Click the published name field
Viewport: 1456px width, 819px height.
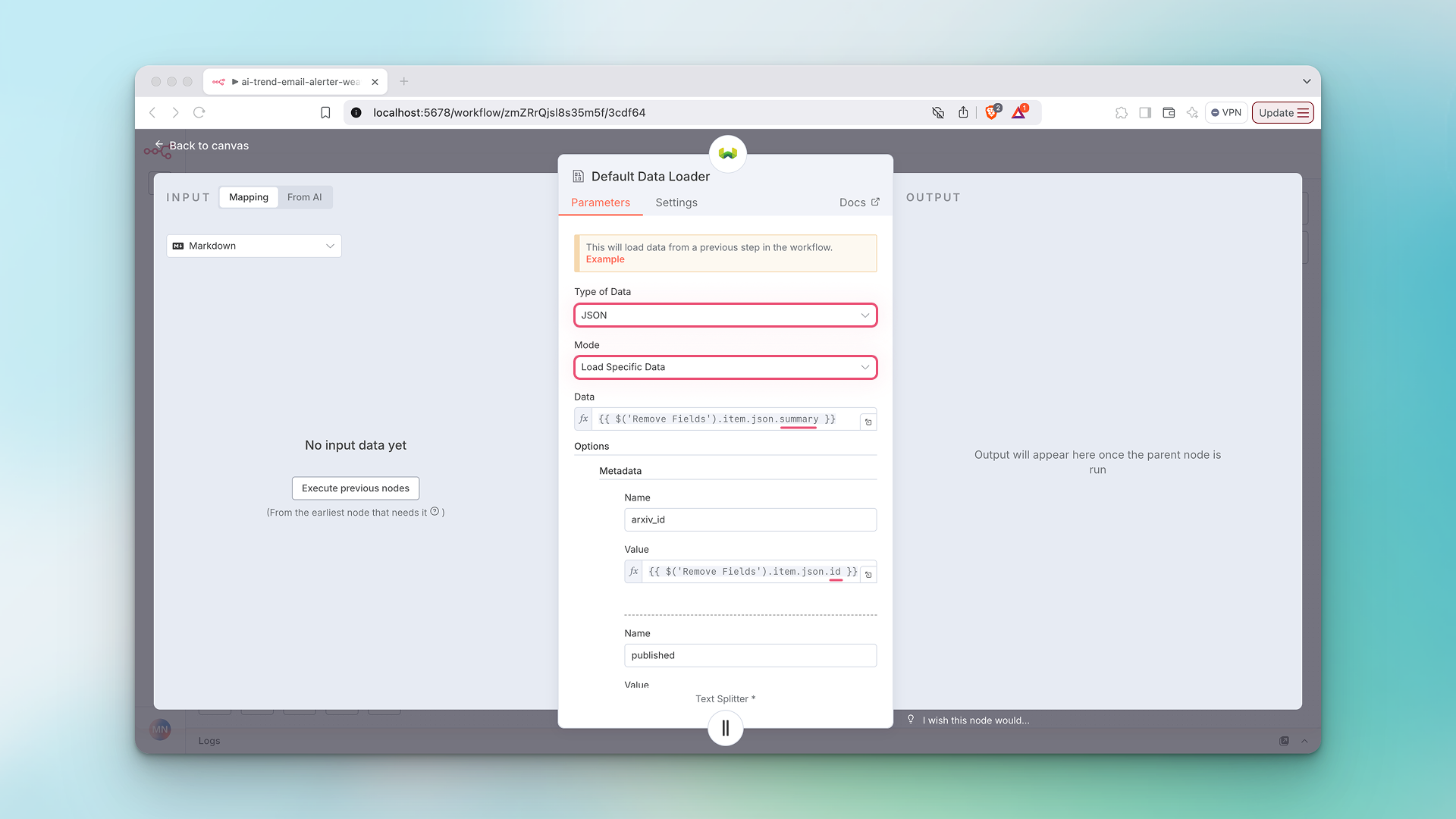(751, 655)
